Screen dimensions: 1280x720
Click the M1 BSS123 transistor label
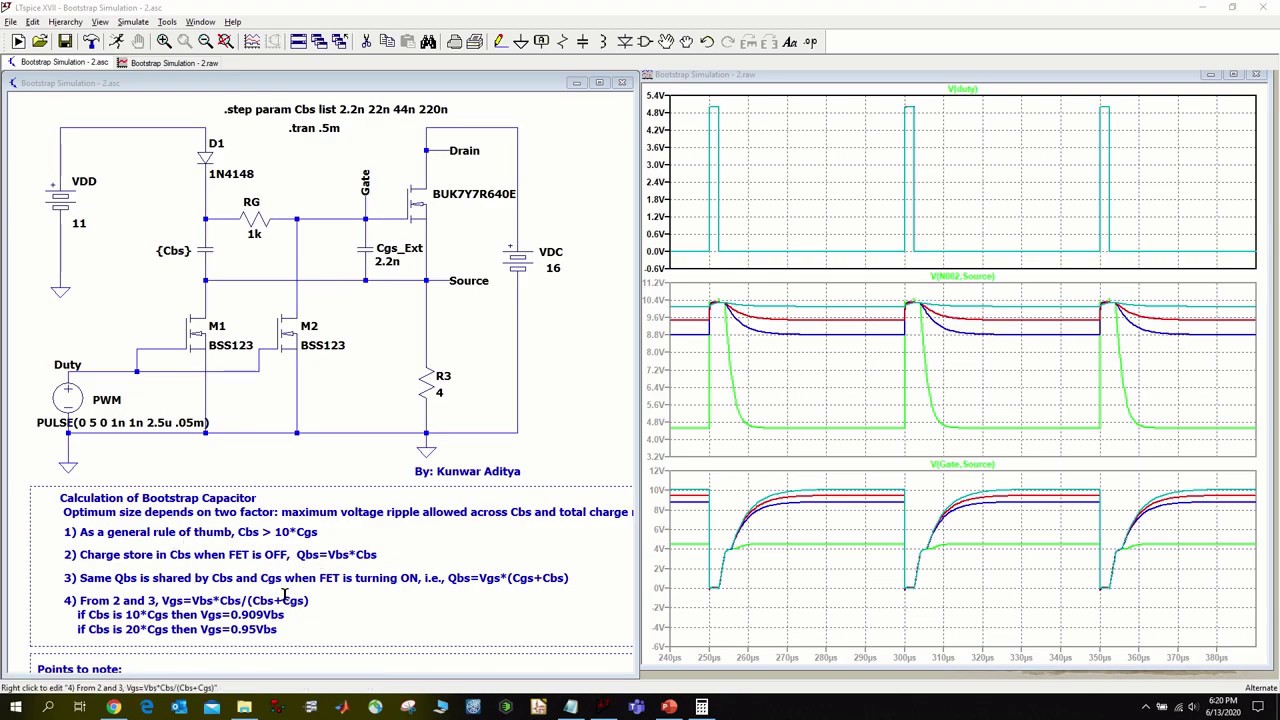[230, 336]
